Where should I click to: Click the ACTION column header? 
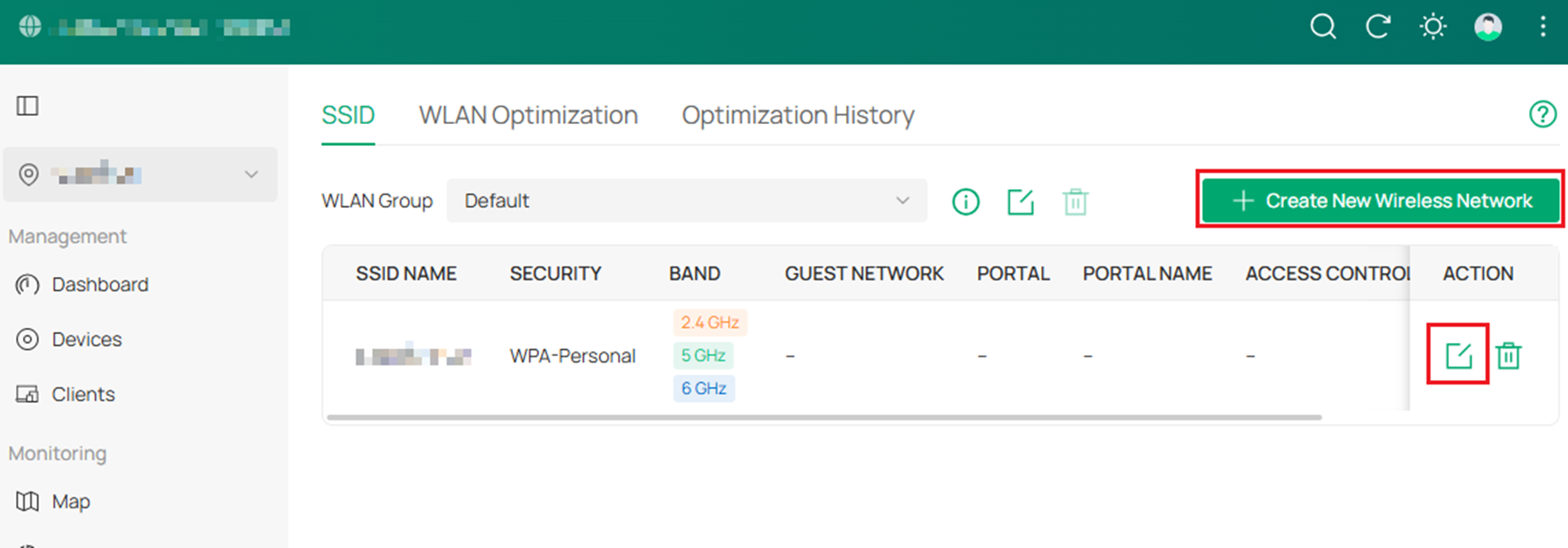[x=1478, y=274]
